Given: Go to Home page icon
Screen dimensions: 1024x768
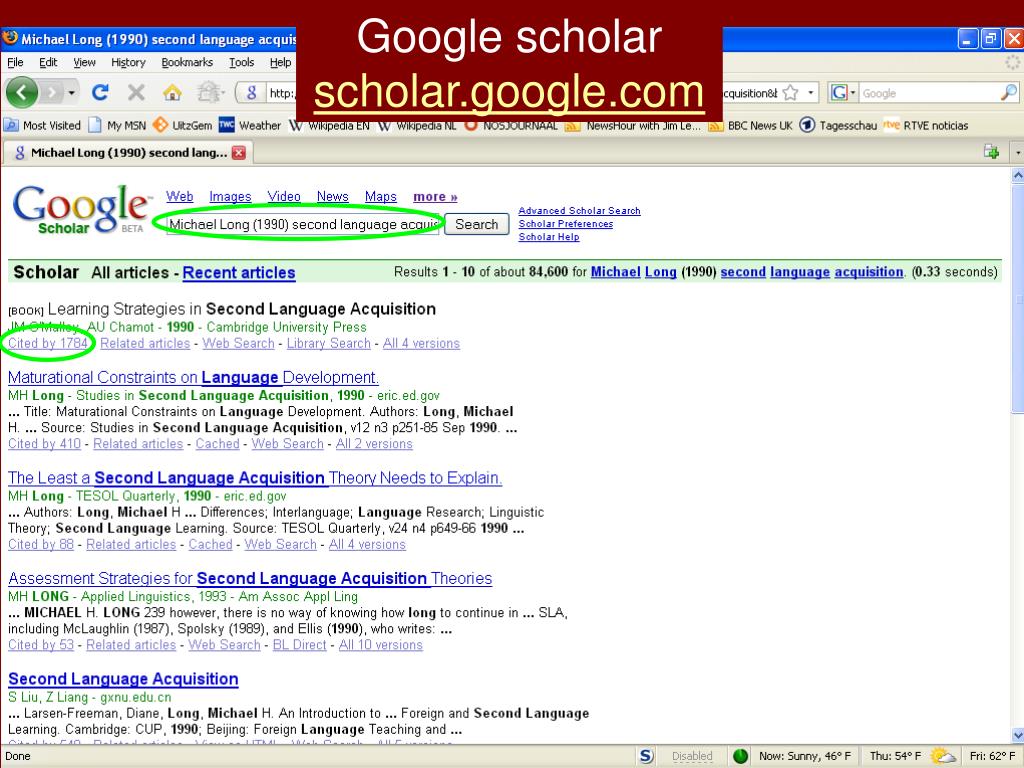Looking at the screenshot, I should pos(172,93).
